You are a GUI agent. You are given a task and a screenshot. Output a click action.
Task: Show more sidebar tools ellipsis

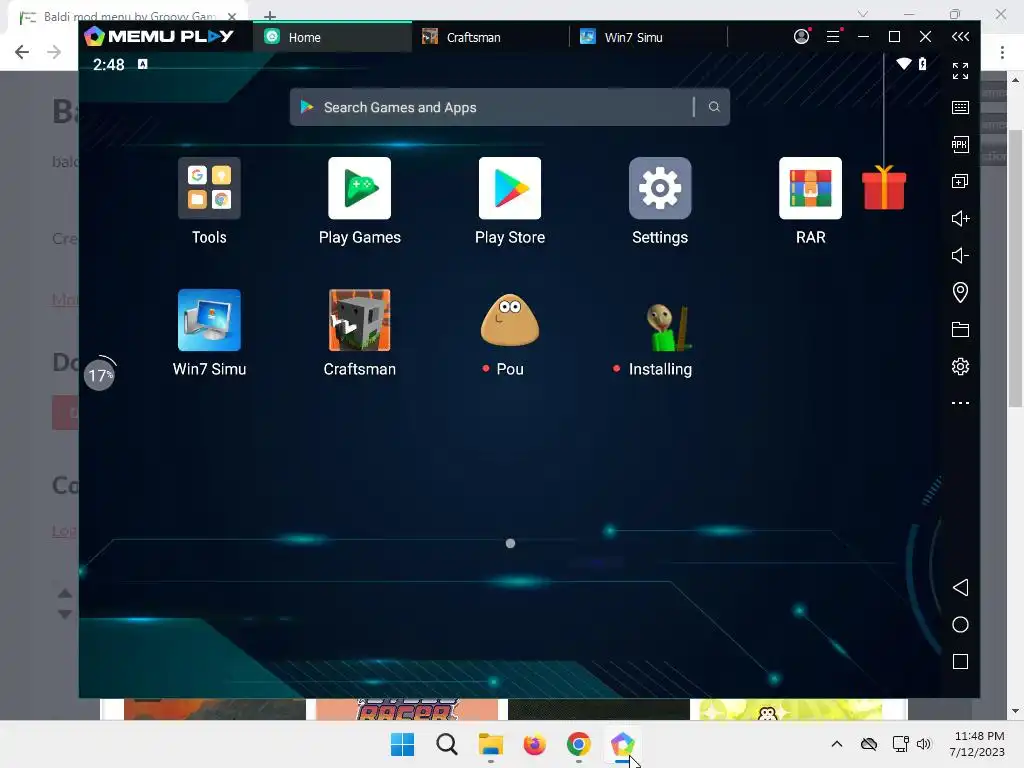tap(960, 403)
